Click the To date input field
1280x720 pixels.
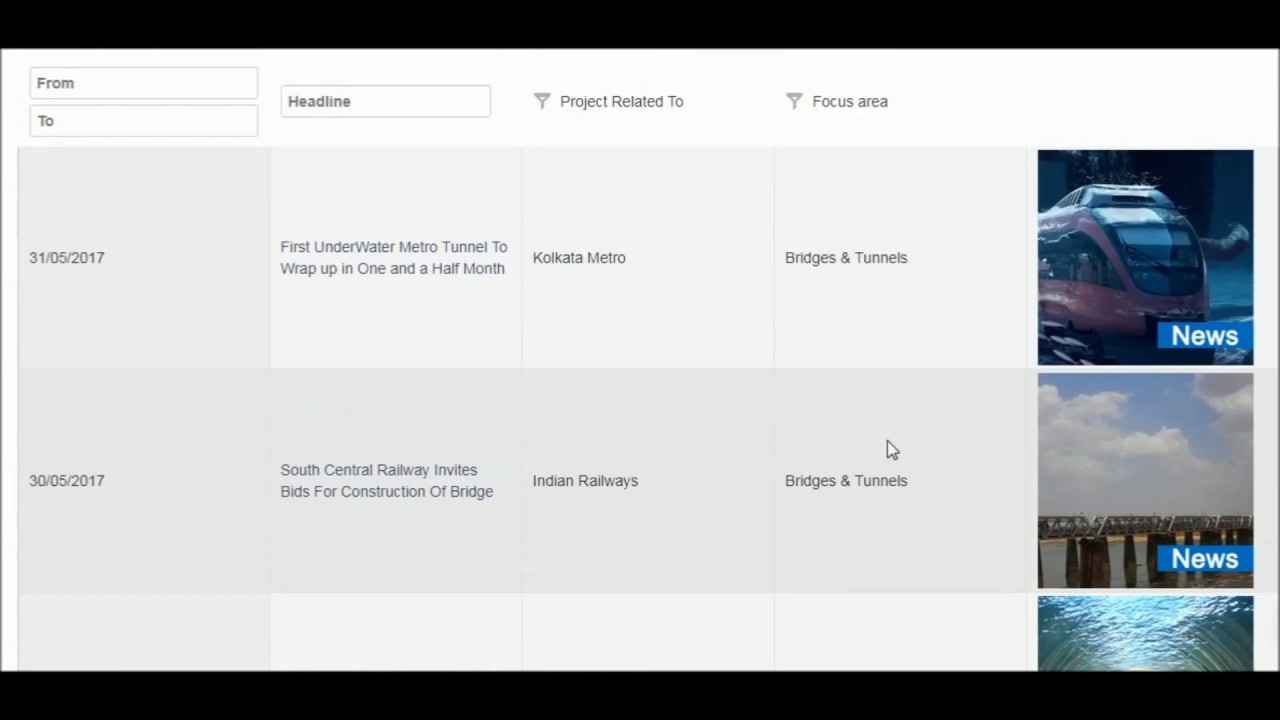coord(144,121)
